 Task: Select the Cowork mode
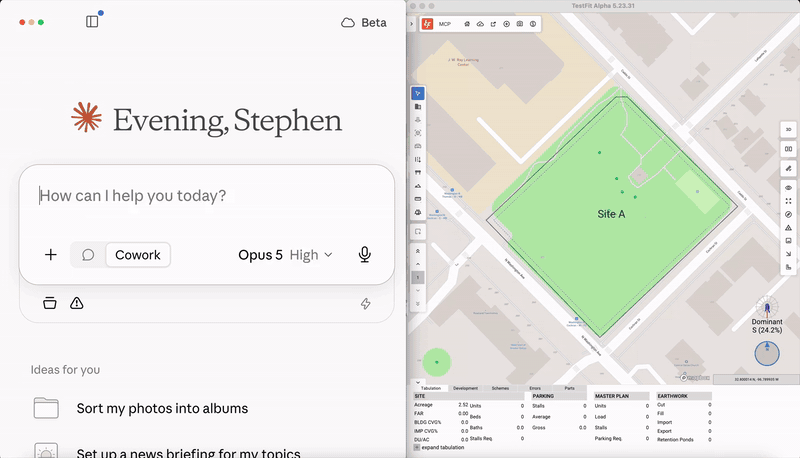[138, 255]
